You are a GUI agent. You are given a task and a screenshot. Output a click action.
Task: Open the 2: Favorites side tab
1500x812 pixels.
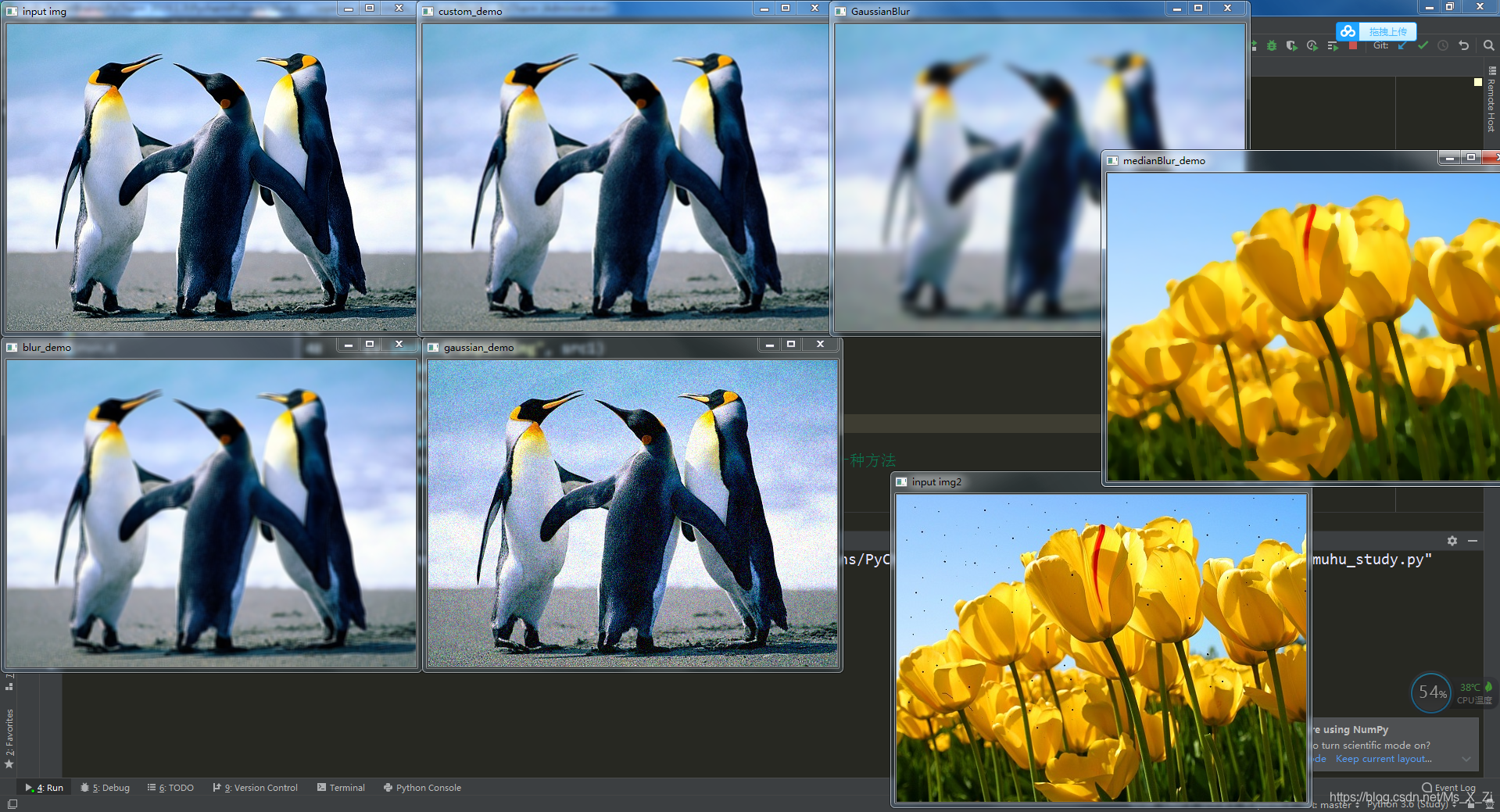coord(9,738)
